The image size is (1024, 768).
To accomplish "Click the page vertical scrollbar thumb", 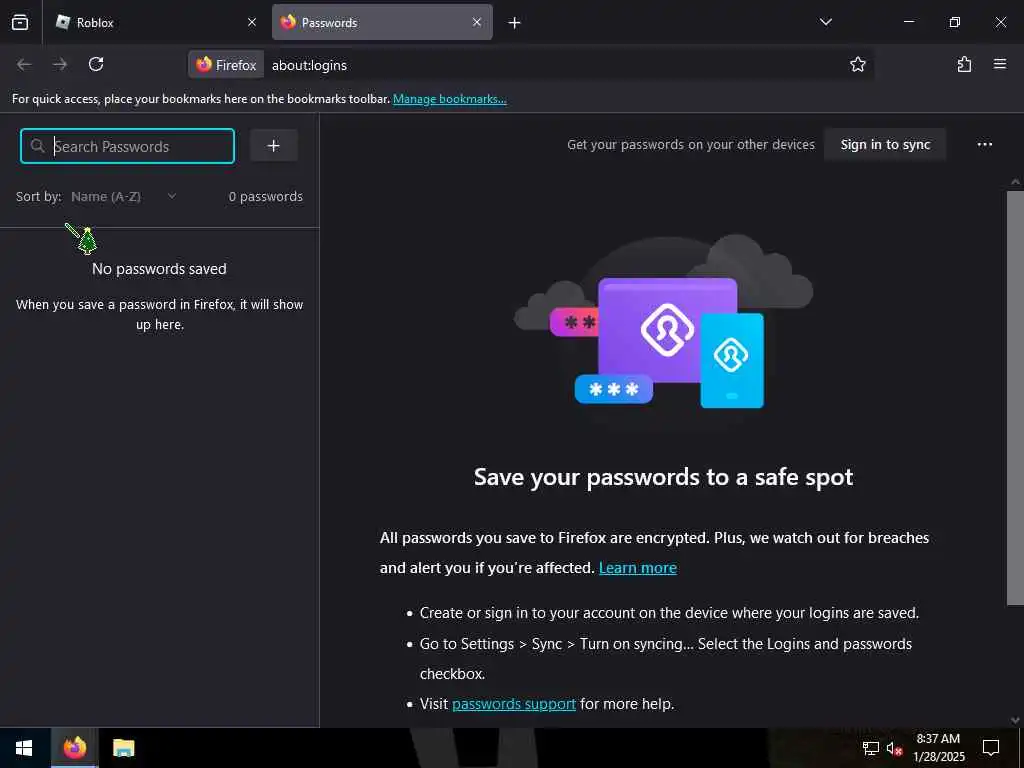I will (1015, 398).
